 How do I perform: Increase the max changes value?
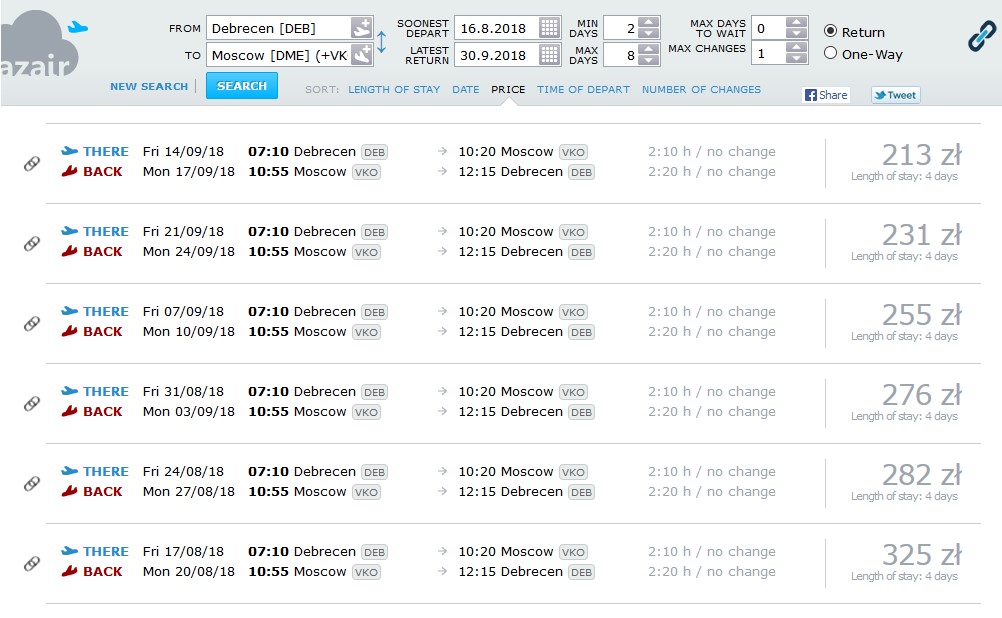point(796,47)
